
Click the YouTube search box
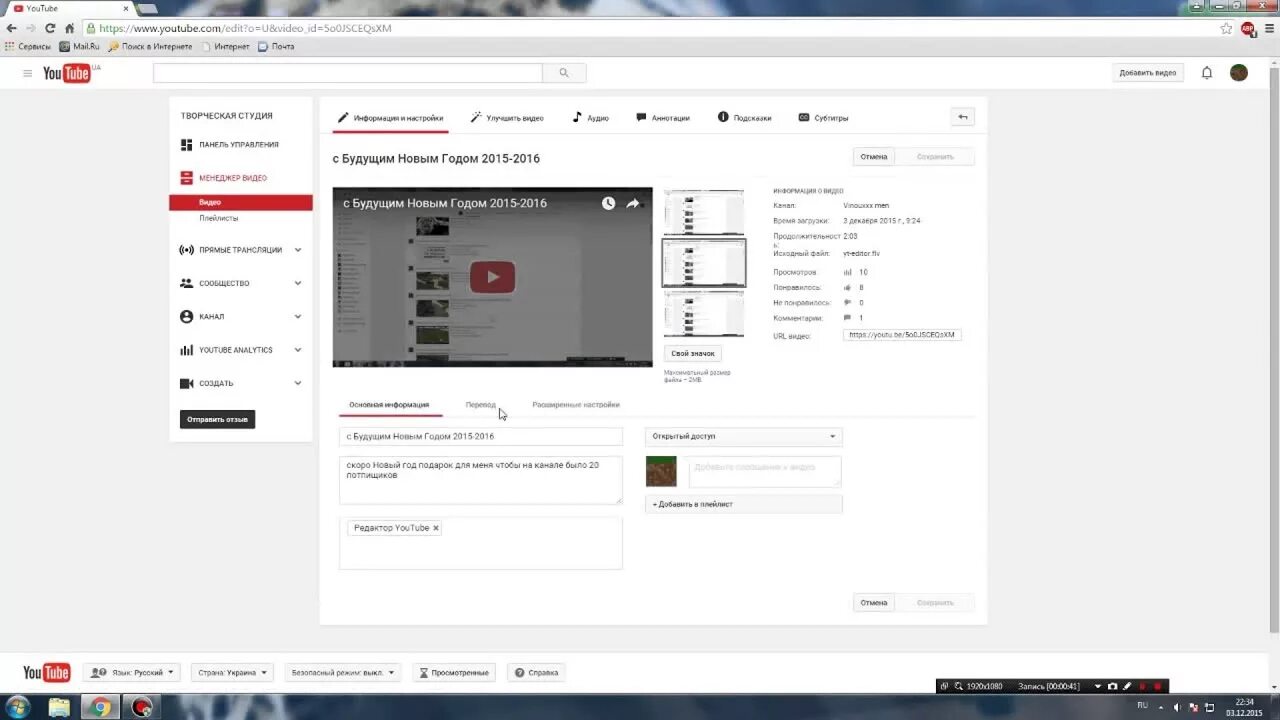coord(348,73)
